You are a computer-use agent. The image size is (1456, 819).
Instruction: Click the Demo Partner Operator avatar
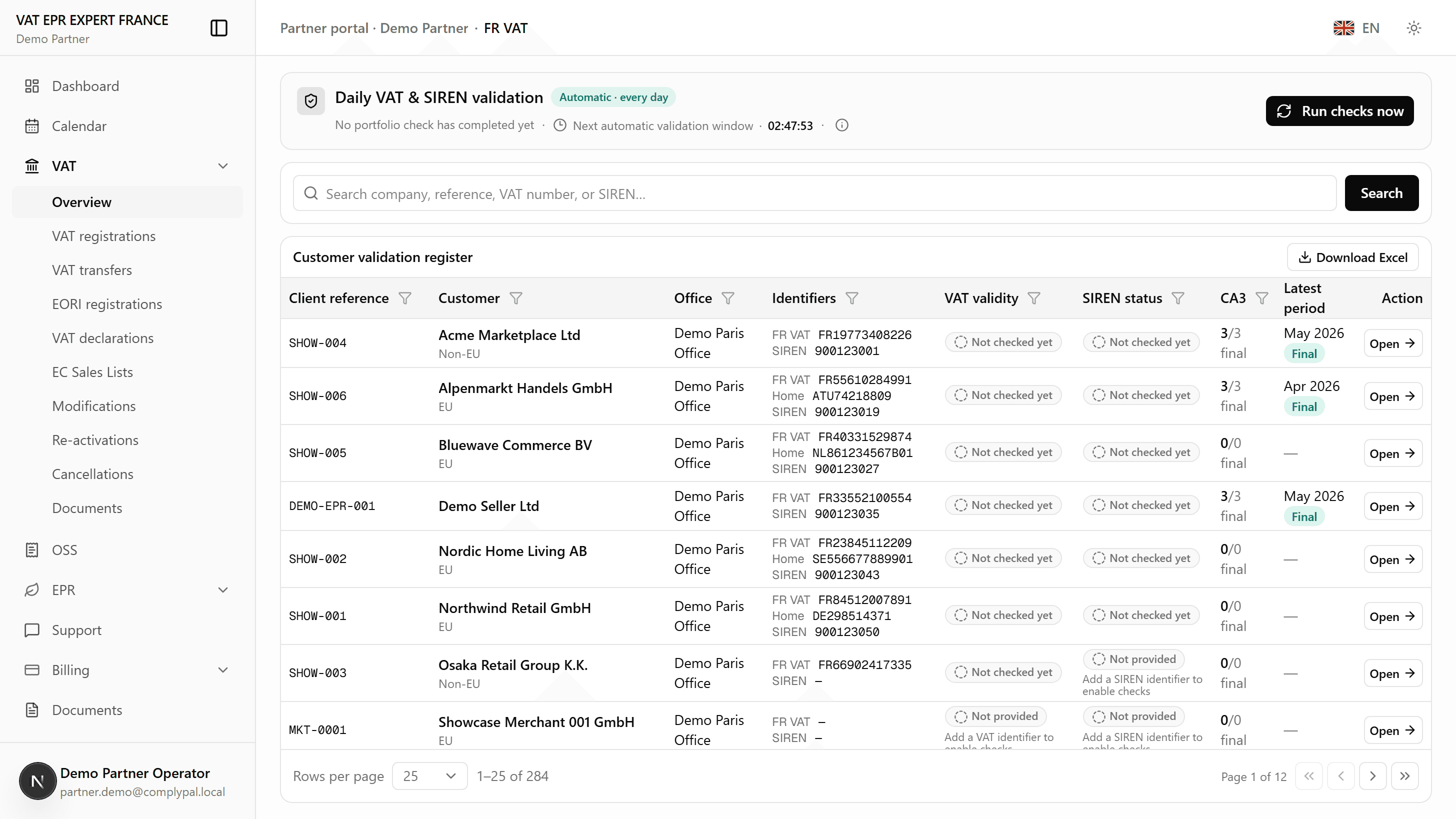point(37,781)
